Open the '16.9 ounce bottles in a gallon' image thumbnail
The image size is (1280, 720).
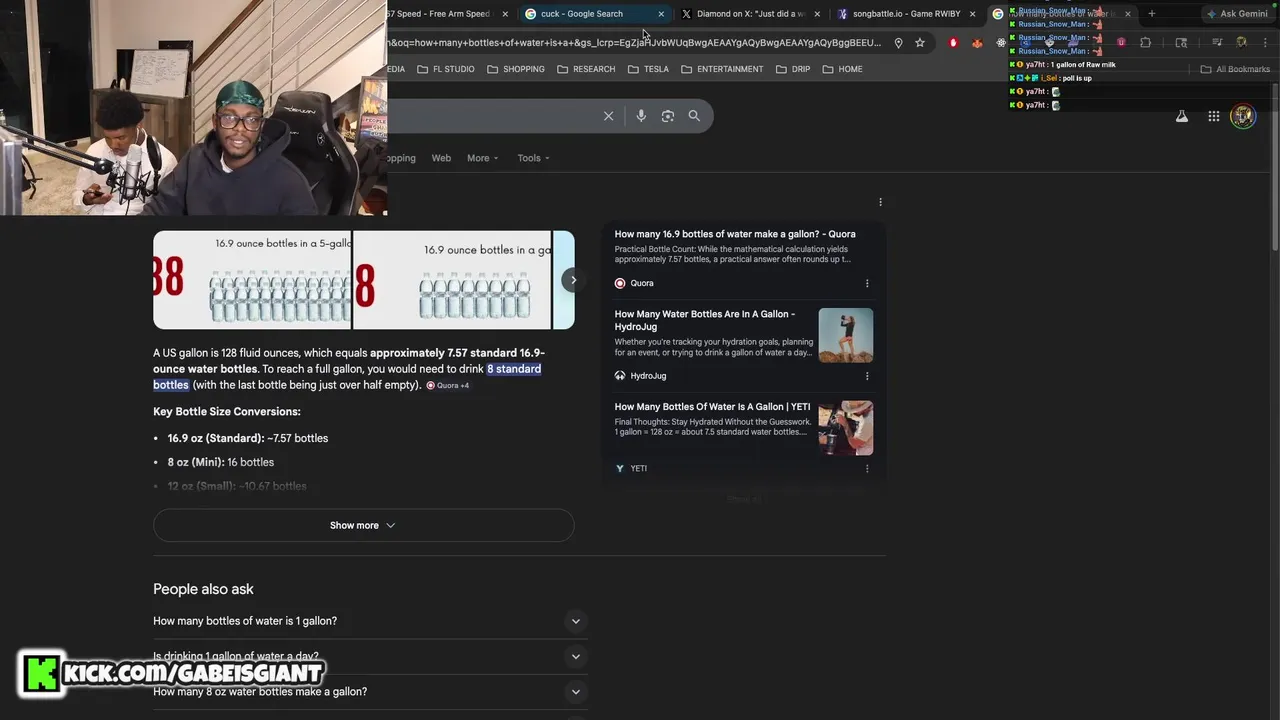(x=452, y=280)
